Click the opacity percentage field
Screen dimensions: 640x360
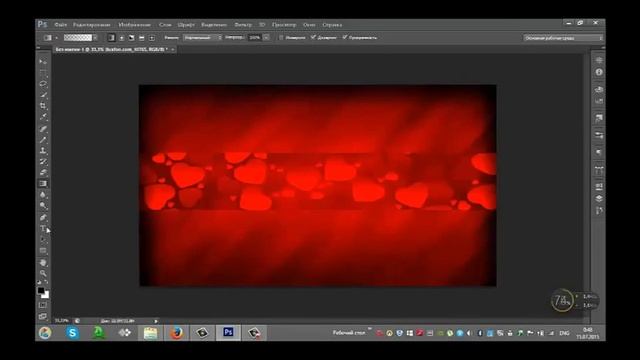[x=255, y=38]
